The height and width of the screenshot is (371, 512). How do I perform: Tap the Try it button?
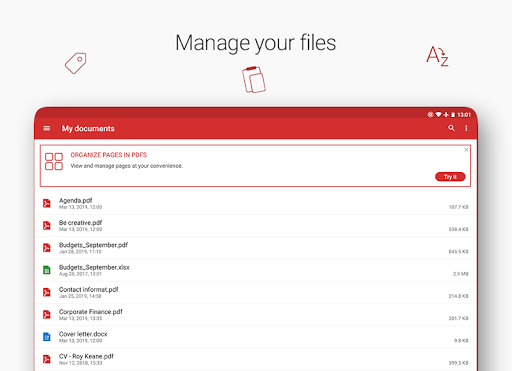[x=450, y=177]
